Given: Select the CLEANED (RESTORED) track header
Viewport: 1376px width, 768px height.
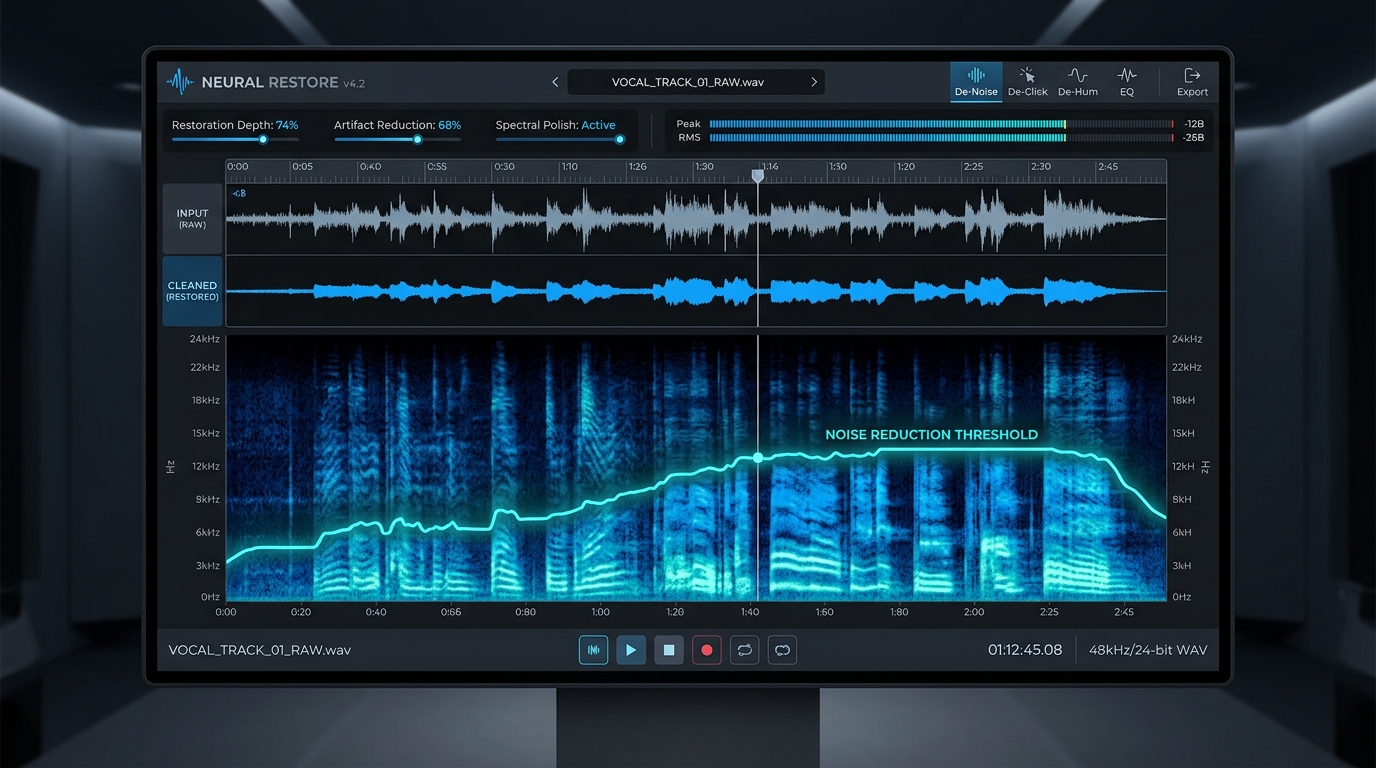Looking at the screenshot, I should 192,291.
